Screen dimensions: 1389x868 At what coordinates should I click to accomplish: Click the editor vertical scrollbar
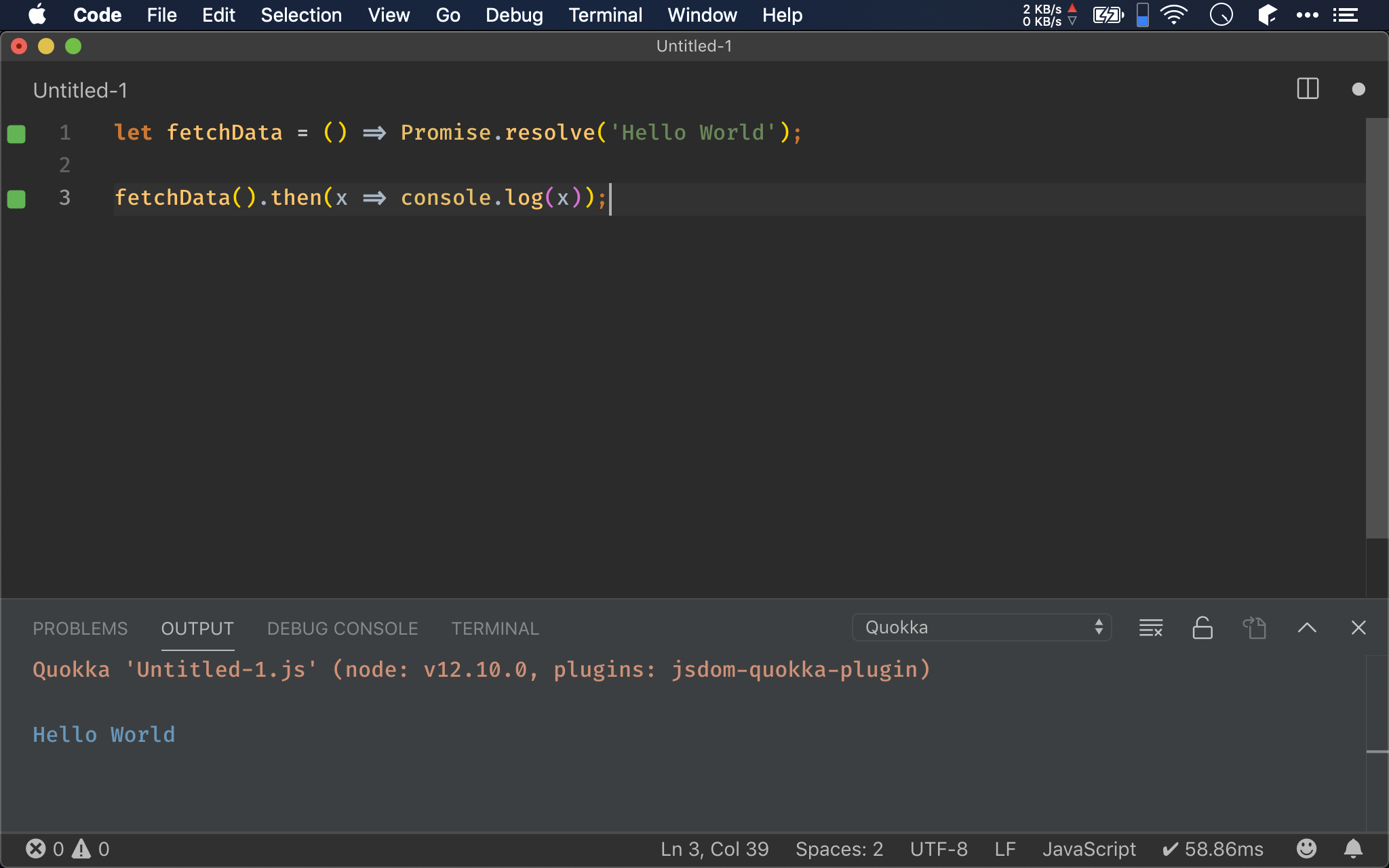[1376, 325]
